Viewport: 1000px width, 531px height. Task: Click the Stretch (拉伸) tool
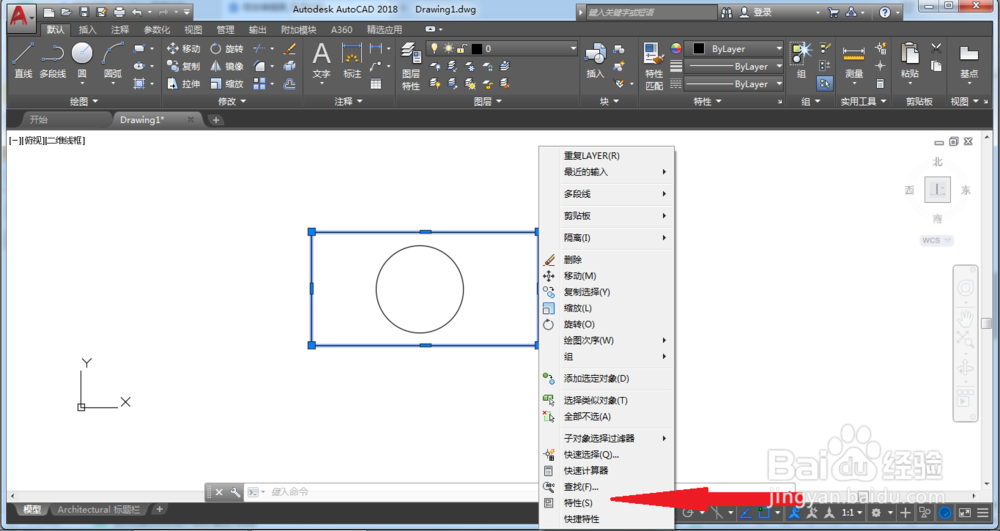184,84
